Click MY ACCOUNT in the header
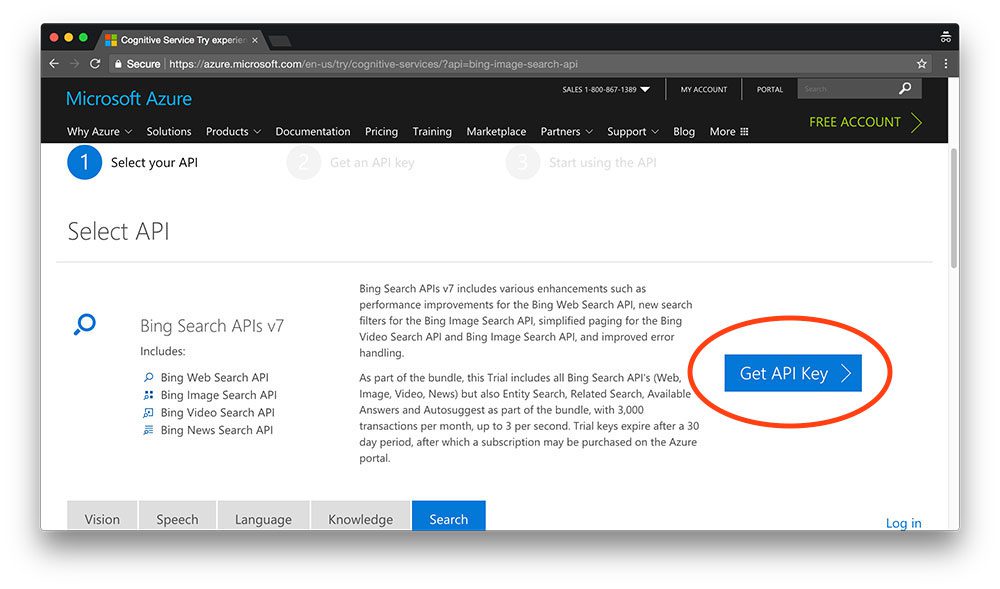 pos(703,89)
